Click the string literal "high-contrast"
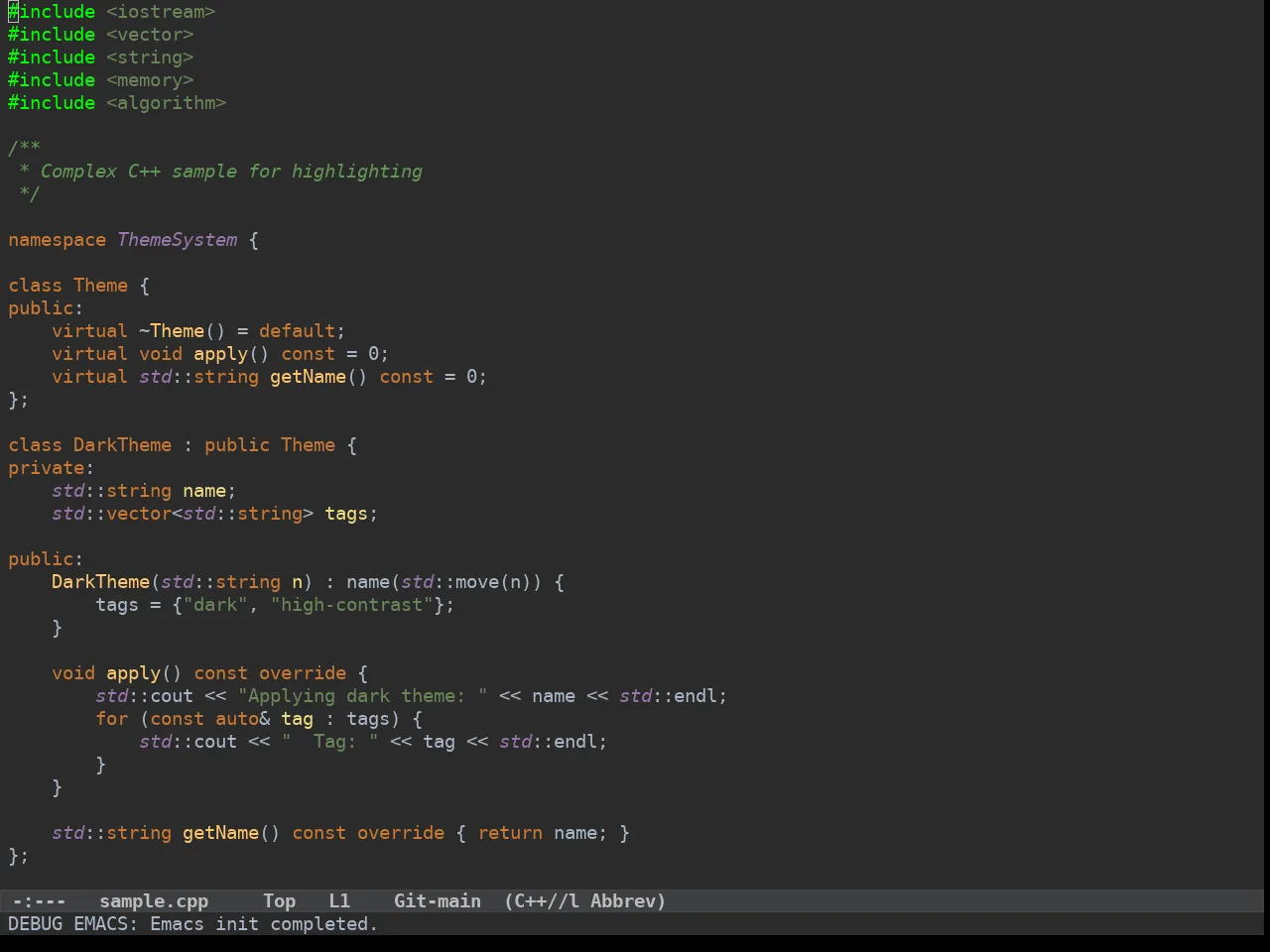 [x=352, y=605]
